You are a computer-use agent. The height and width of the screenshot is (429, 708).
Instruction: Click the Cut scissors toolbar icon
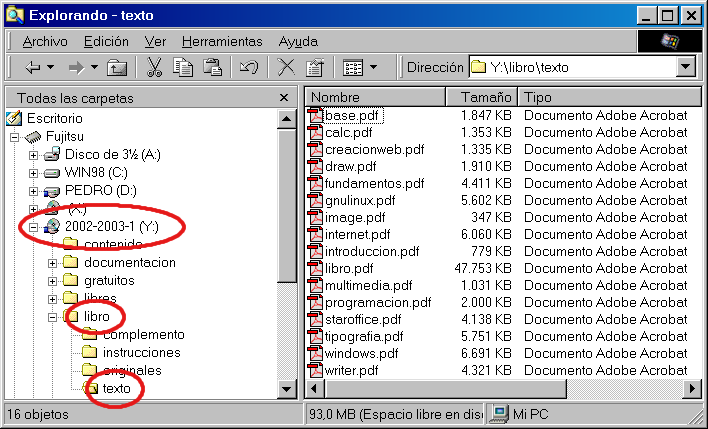click(x=154, y=67)
